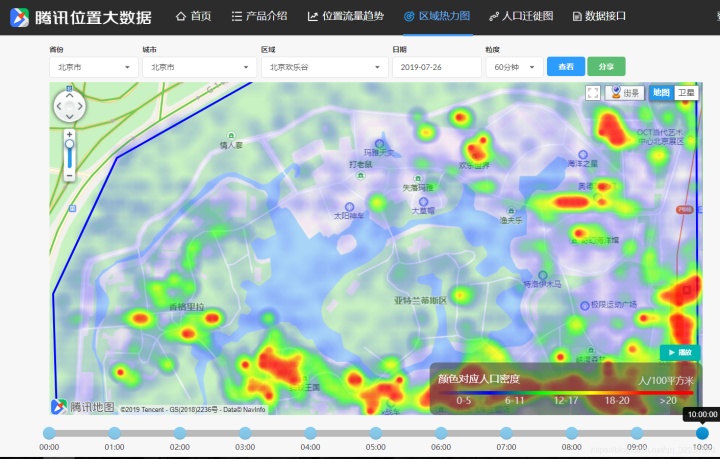The width and height of the screenshot is (720, 459).
Task: Pan the map right arrow
Action: (x=80, y=106)
